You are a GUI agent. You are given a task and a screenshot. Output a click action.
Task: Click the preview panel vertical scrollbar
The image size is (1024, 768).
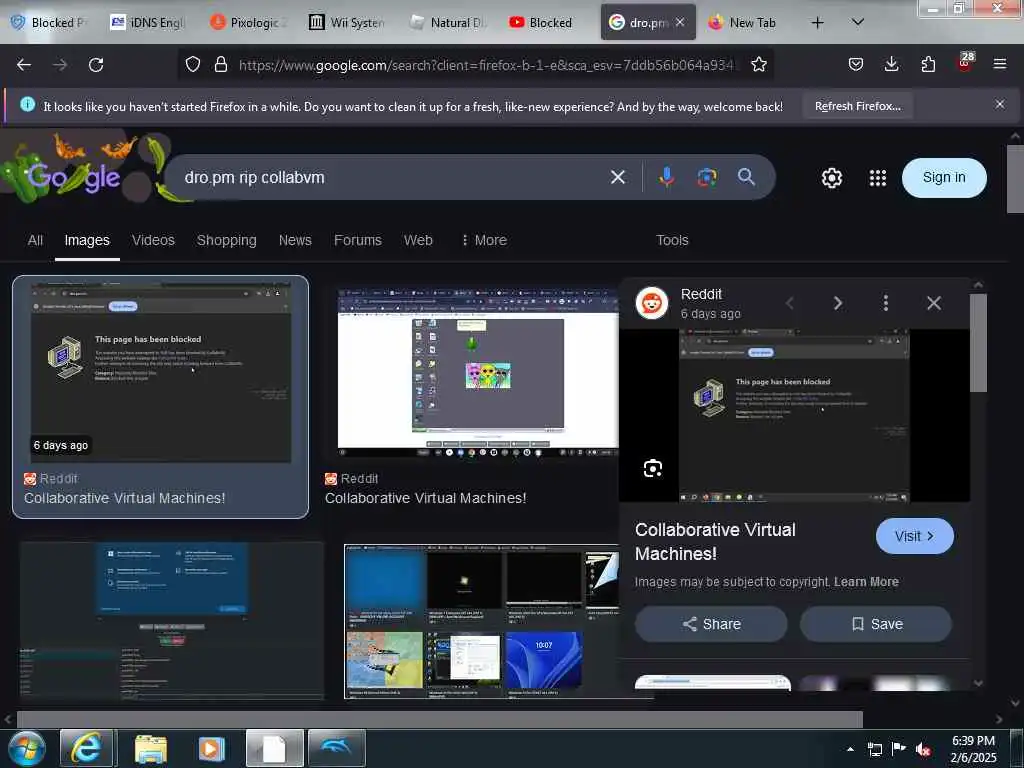tap(978, 343)
